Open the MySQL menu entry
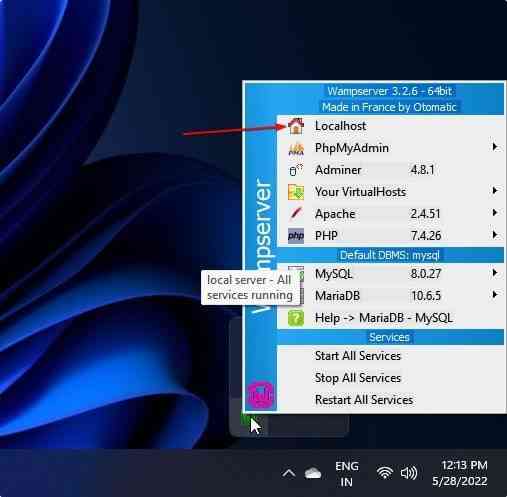Screen dimensions: 507x497 (x=390, y=274)
